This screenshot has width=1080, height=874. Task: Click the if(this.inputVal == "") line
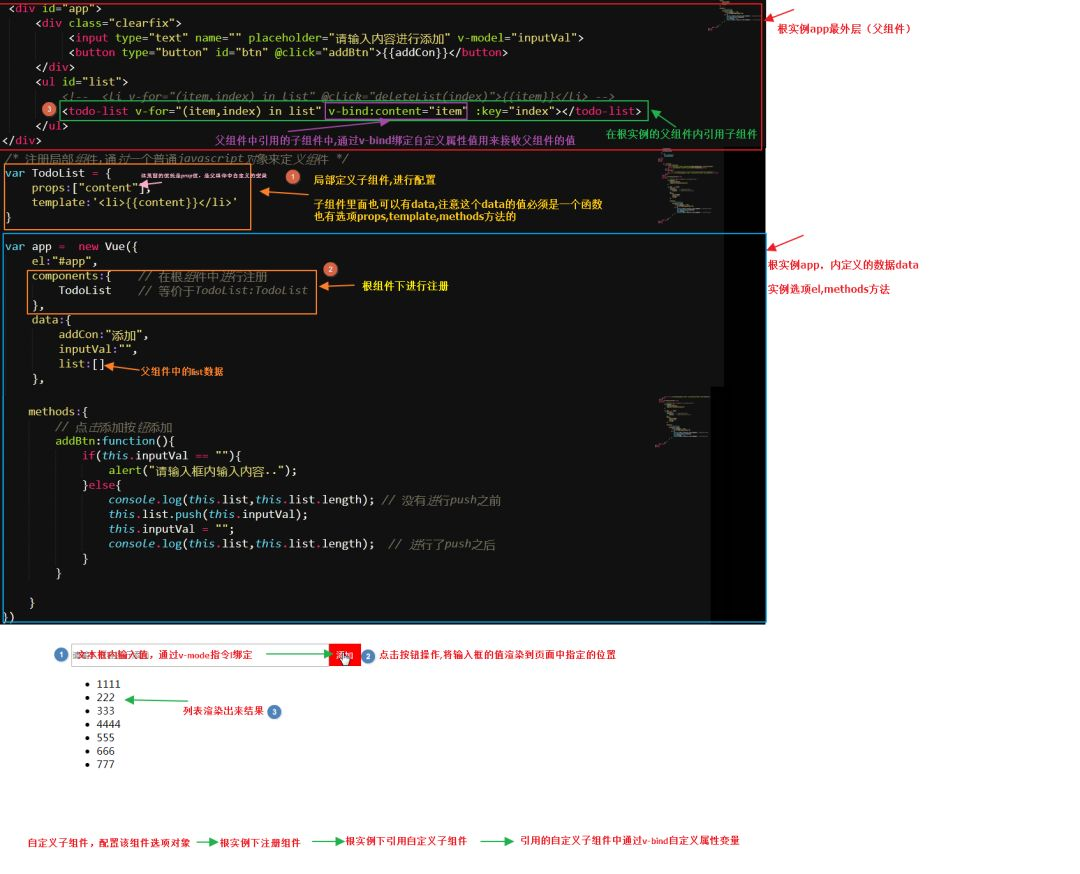click(162, 455)
